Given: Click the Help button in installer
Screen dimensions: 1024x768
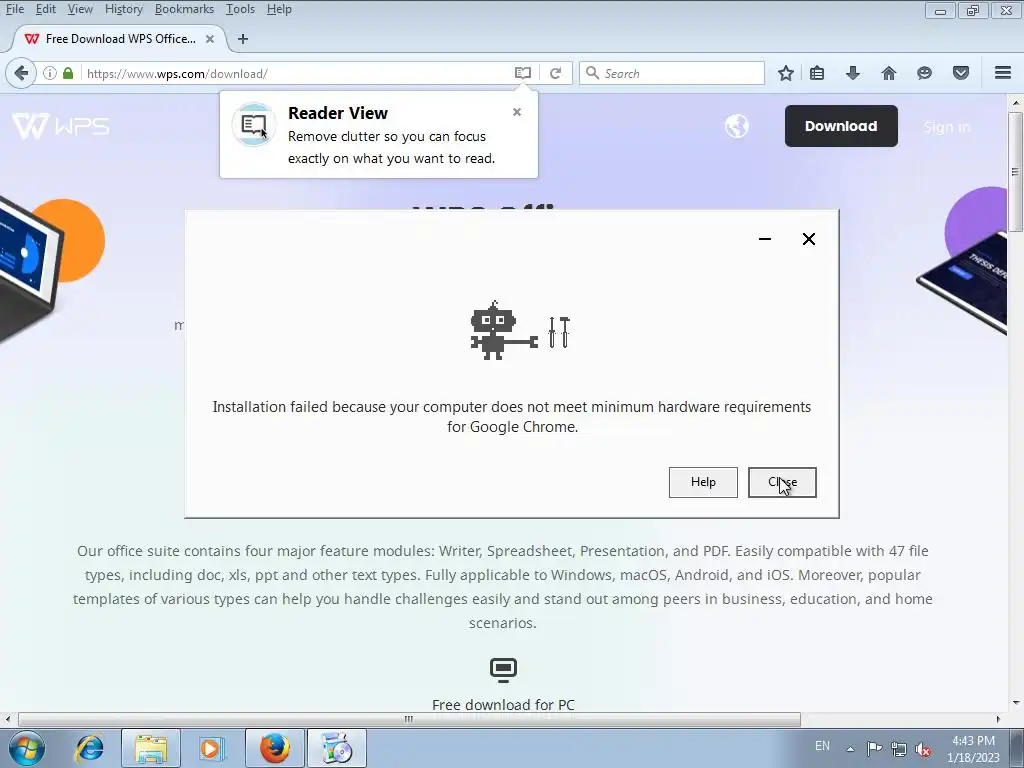Looking at the screenshot, I should pyautogui.click(x=703, y=482).
